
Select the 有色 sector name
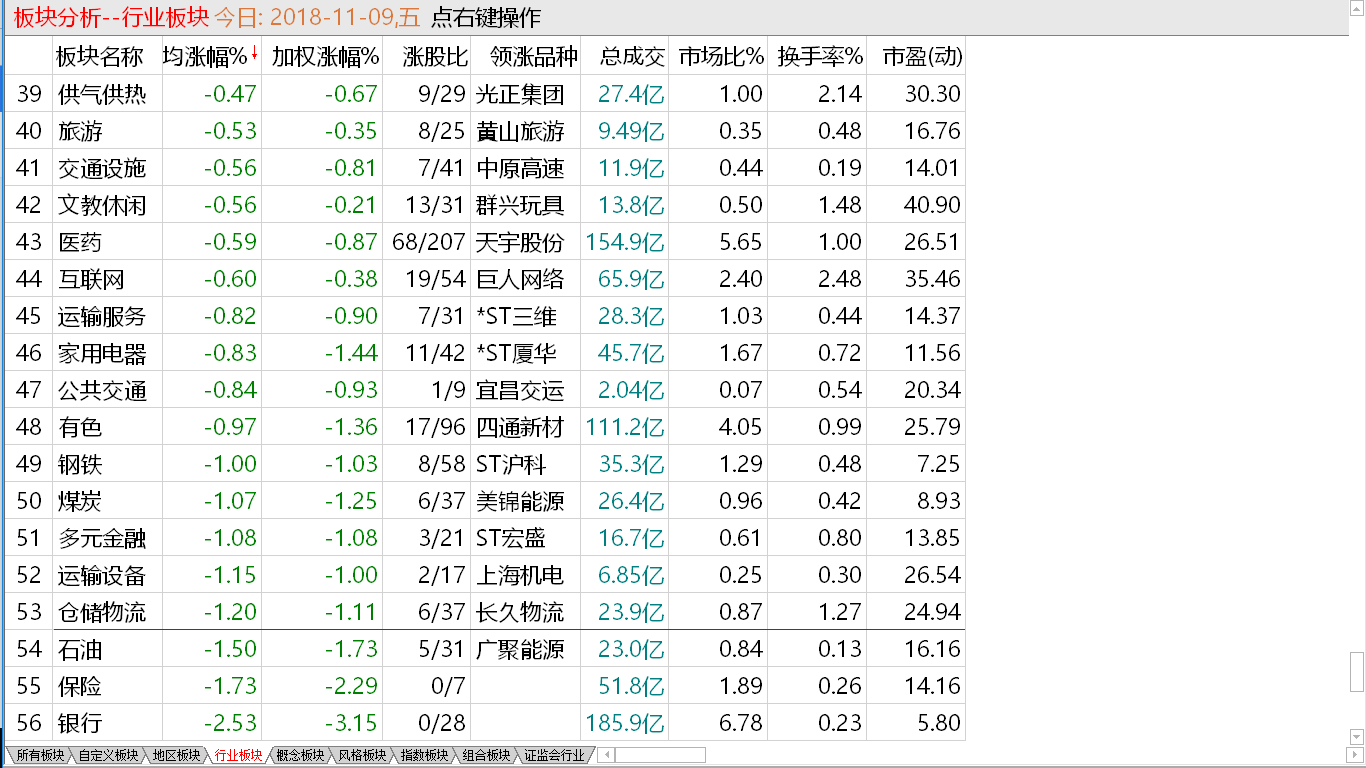80,427
